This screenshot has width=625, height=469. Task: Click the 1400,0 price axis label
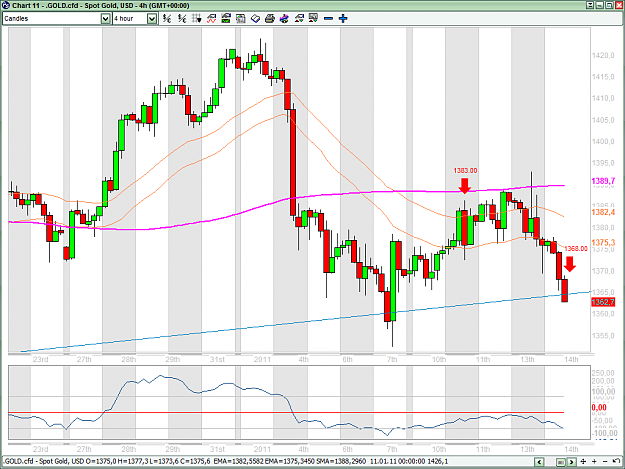click(x=603, y=141)
